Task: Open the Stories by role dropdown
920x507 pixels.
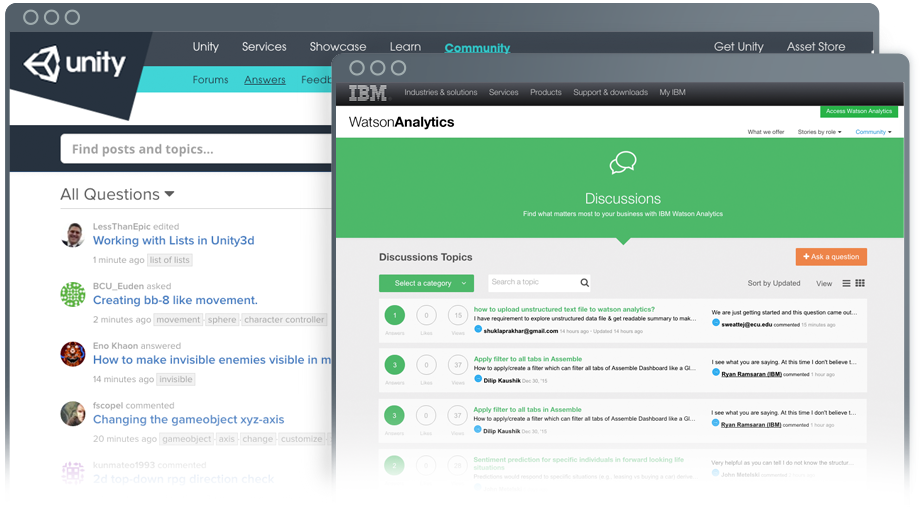Action: coord(819,132)
